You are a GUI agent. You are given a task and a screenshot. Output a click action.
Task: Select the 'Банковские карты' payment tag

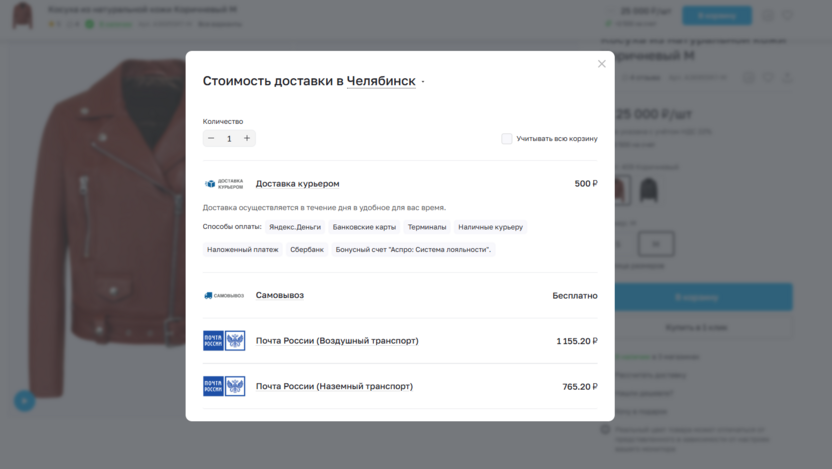[x=364, y=227]
